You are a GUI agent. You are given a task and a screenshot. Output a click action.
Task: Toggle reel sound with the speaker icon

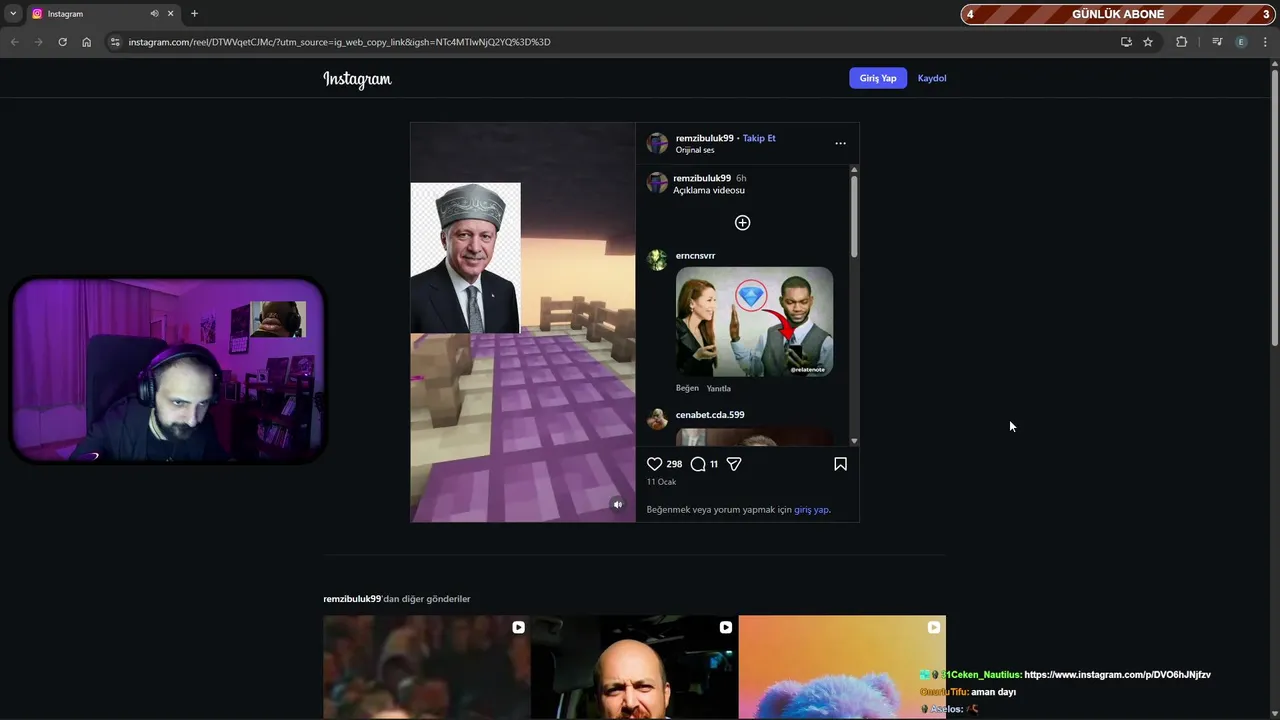point(617,505)
